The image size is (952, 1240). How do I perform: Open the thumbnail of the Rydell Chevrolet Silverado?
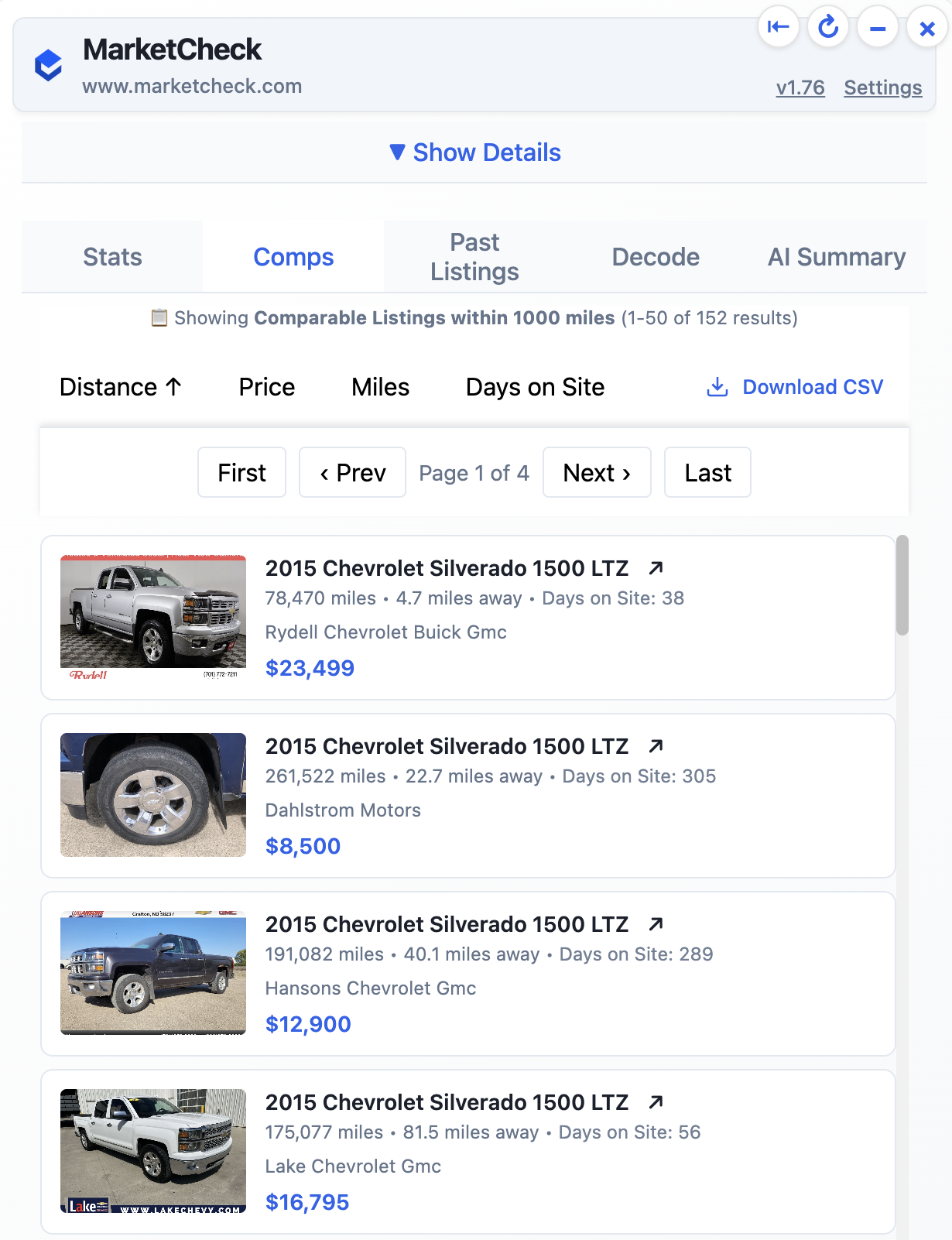tap(153, 617)
